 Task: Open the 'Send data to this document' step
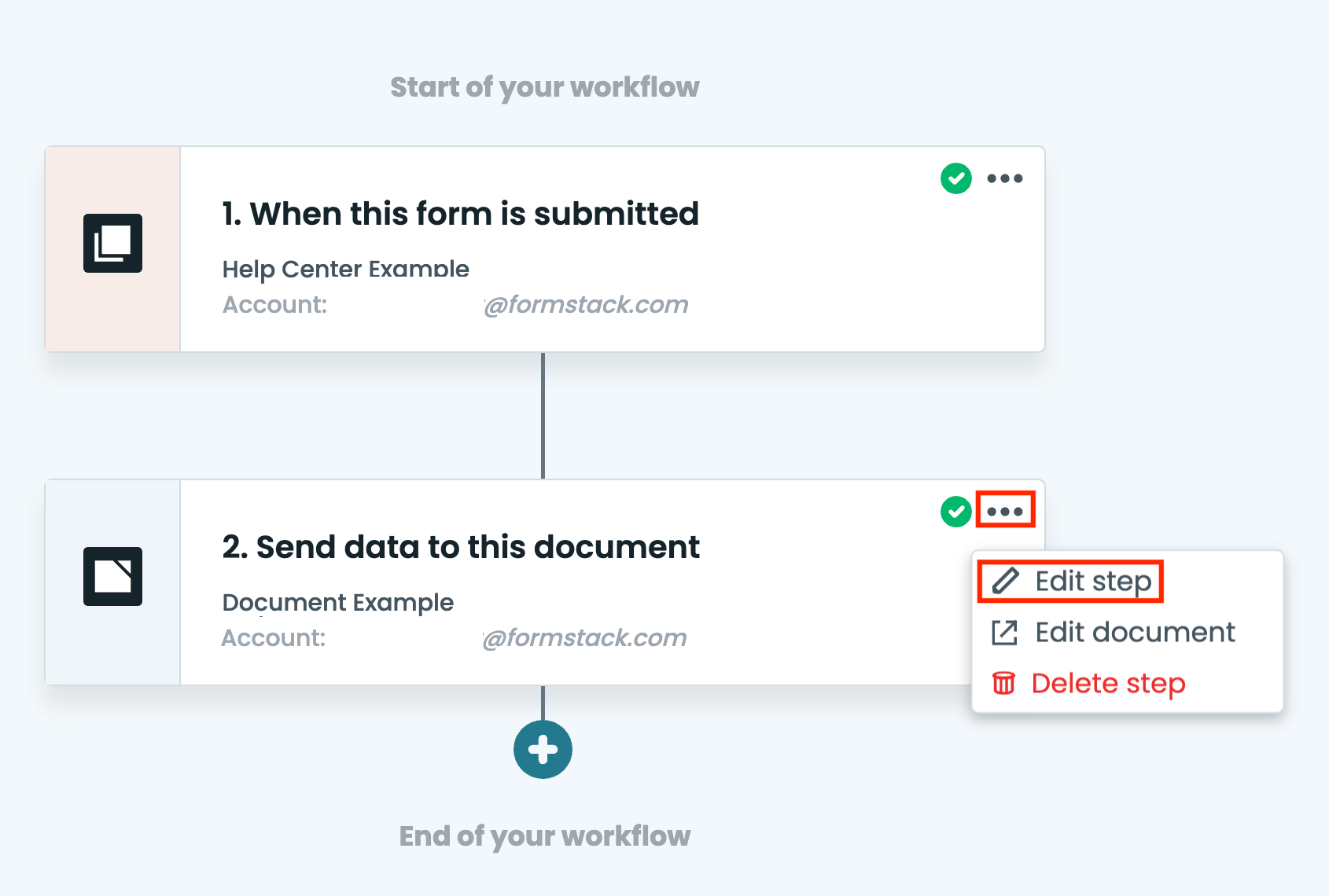(461, 546)
